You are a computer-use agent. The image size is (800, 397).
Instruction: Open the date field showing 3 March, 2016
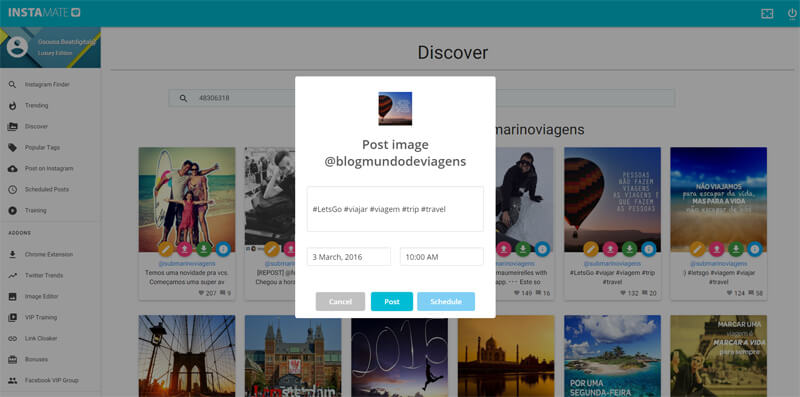[x=348, y=257]
